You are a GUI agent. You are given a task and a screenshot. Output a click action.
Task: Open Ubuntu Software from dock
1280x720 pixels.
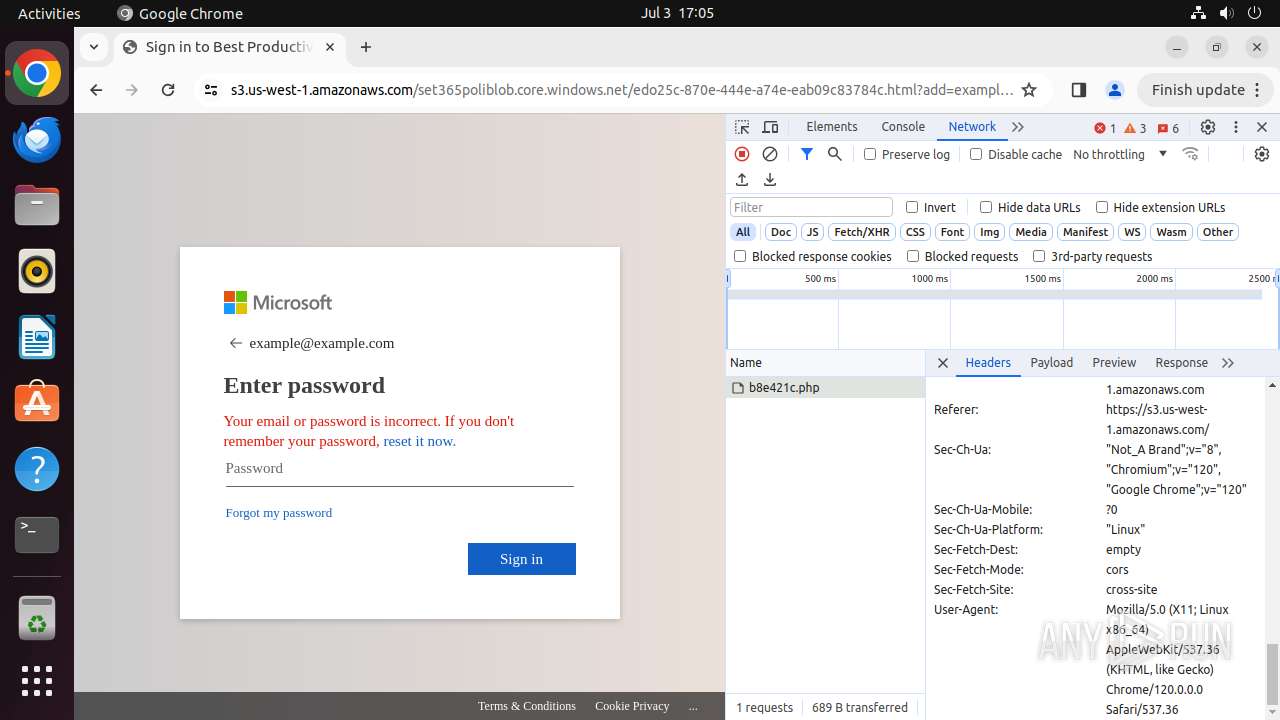37,403
